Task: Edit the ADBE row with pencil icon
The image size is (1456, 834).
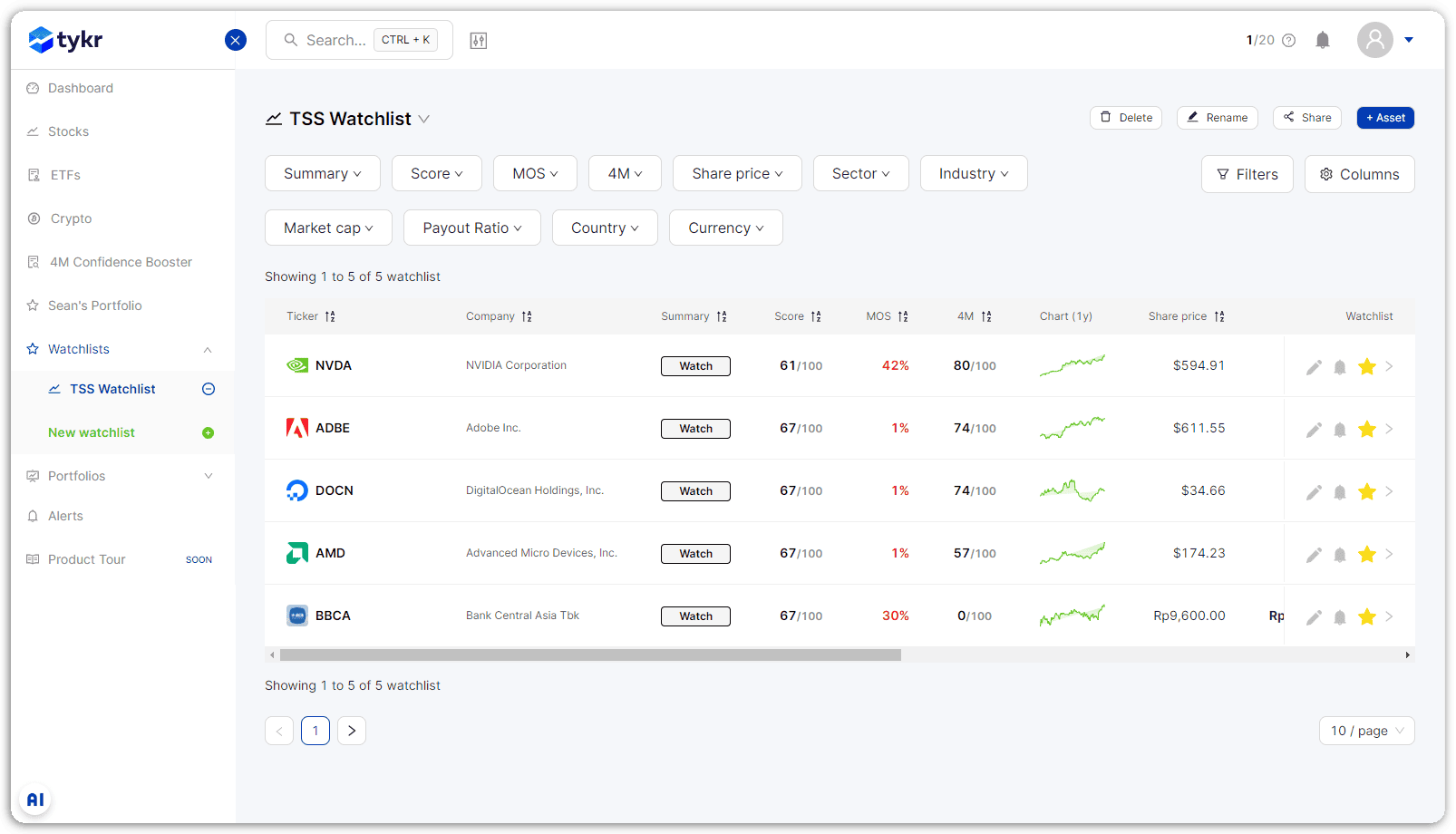Action: pos(1314,429)
